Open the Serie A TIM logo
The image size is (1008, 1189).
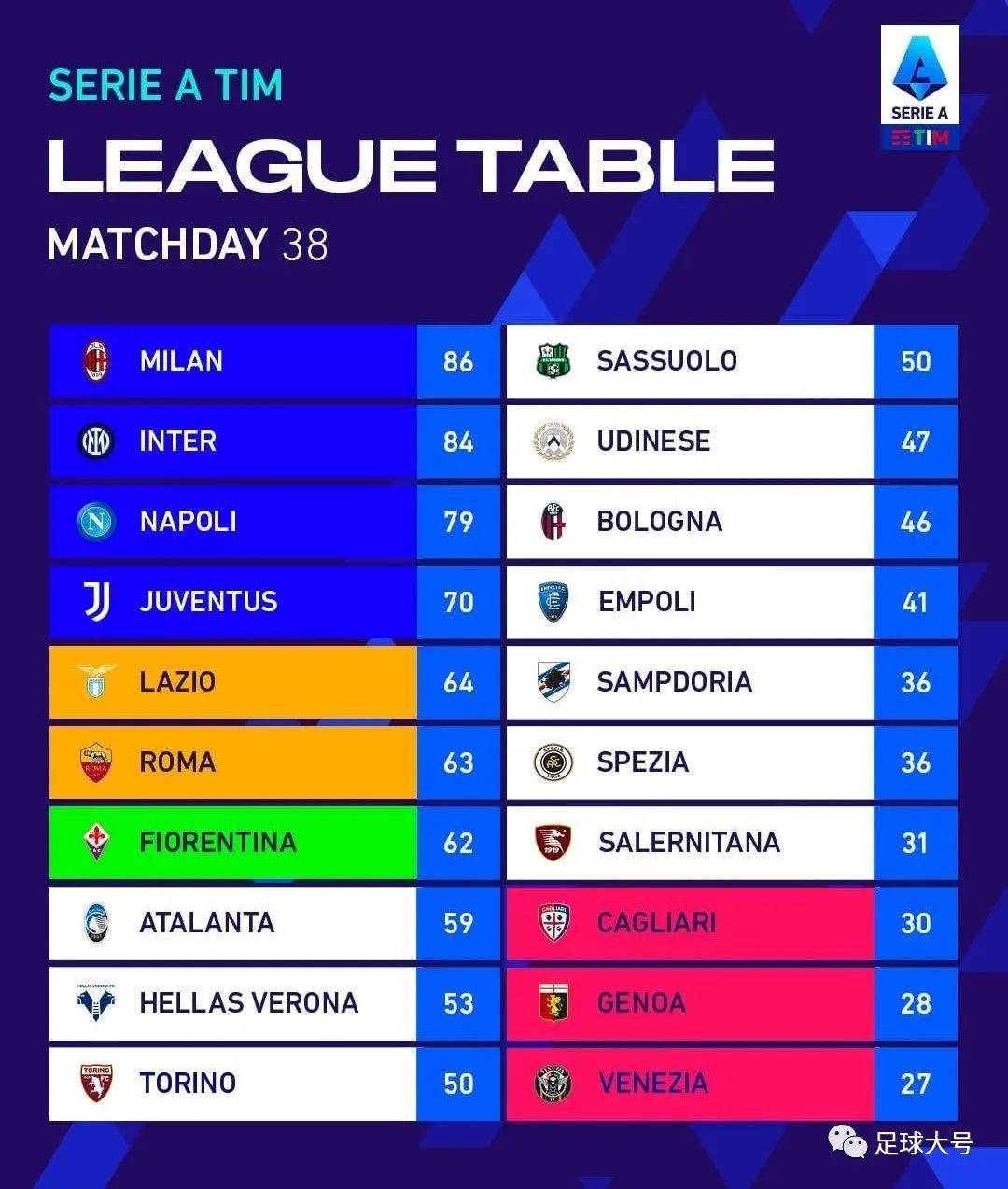[x=920, y=89]
